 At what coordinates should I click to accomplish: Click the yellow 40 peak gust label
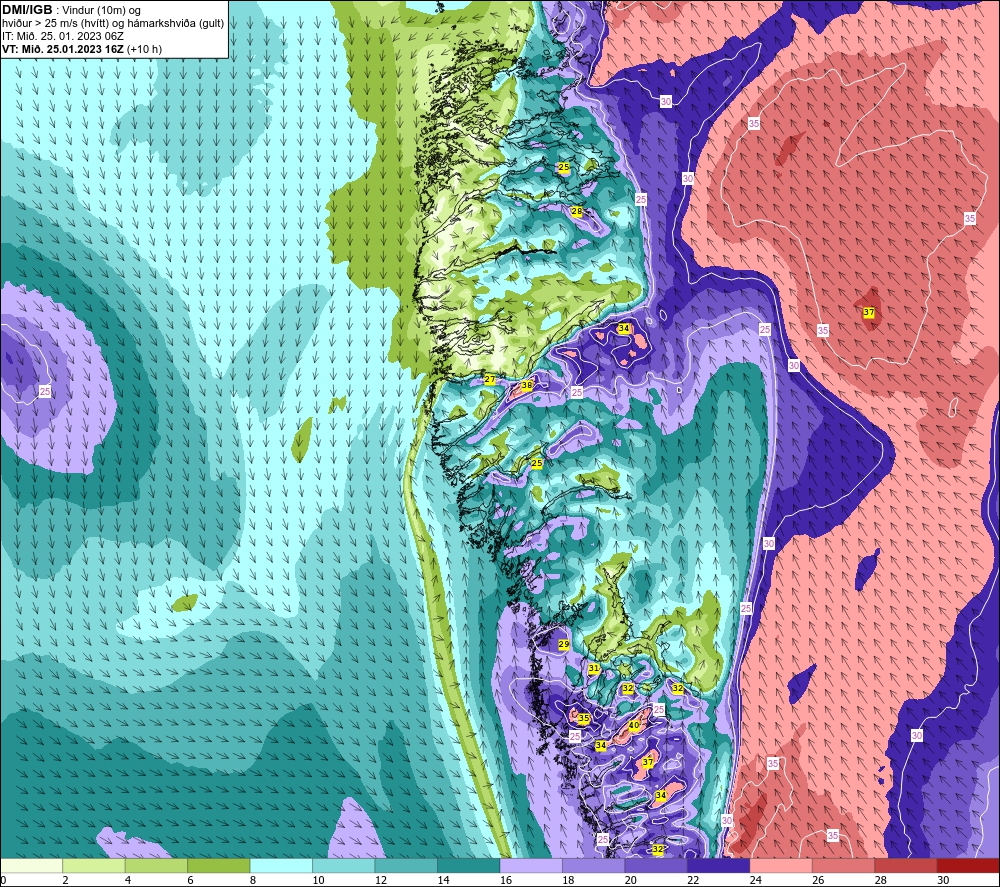coord(634,726)
